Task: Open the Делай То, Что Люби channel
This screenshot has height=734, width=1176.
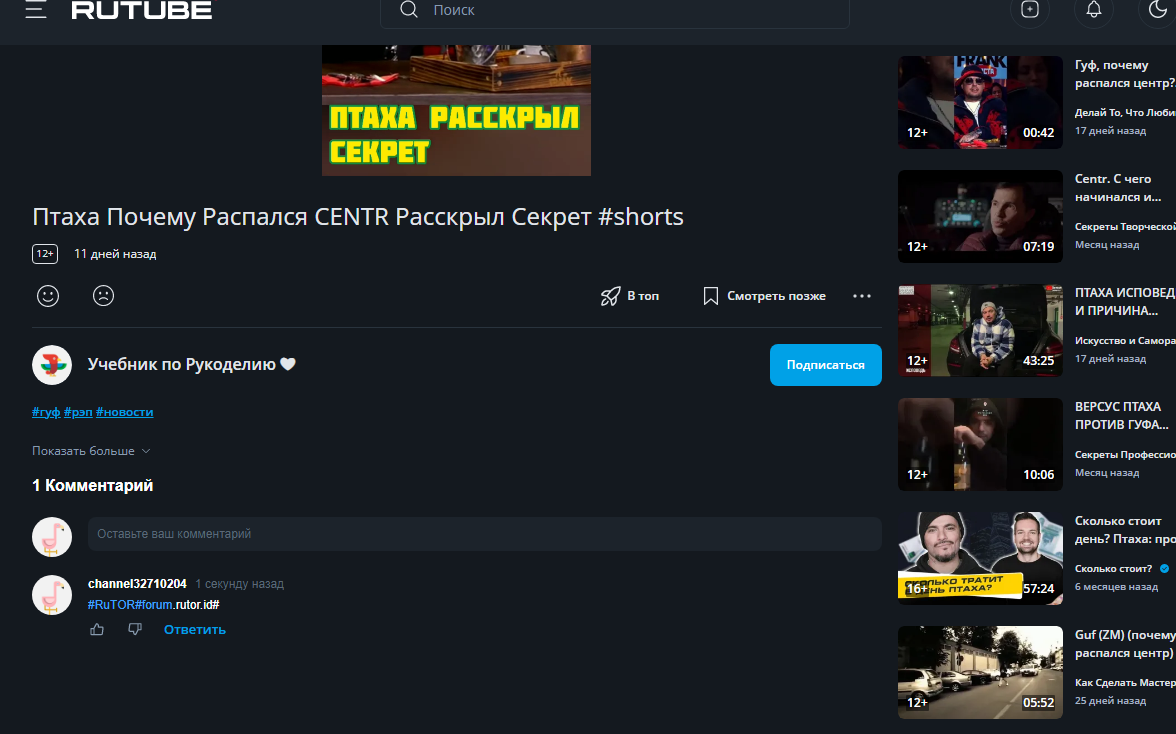Action: [x=1125, y=113]
